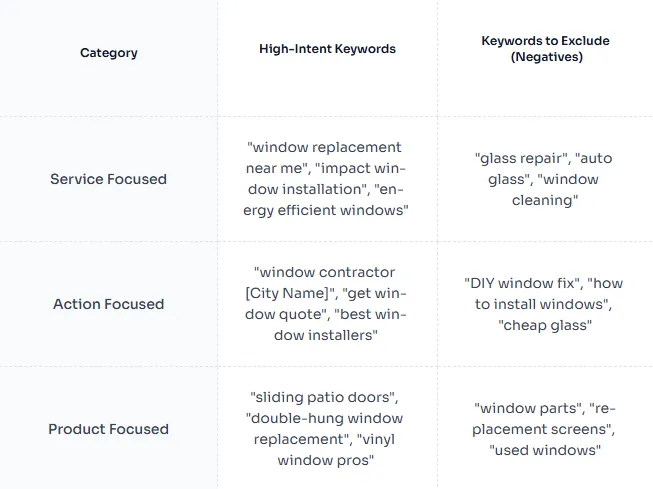Image resolution: width=653 pixels, height=489 pixels.
Task: Select the "best window installers" text
Action: (x=326, y=325)
